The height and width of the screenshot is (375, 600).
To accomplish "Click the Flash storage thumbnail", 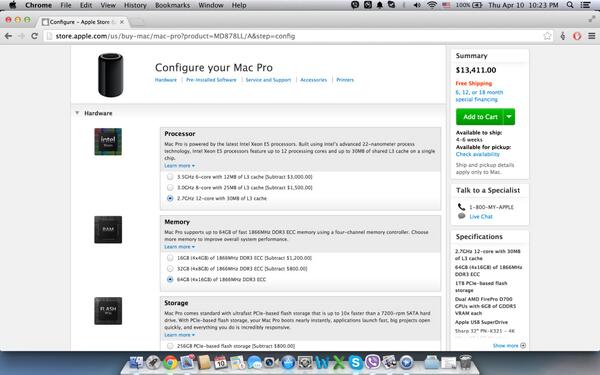I will tap(108, 311).
